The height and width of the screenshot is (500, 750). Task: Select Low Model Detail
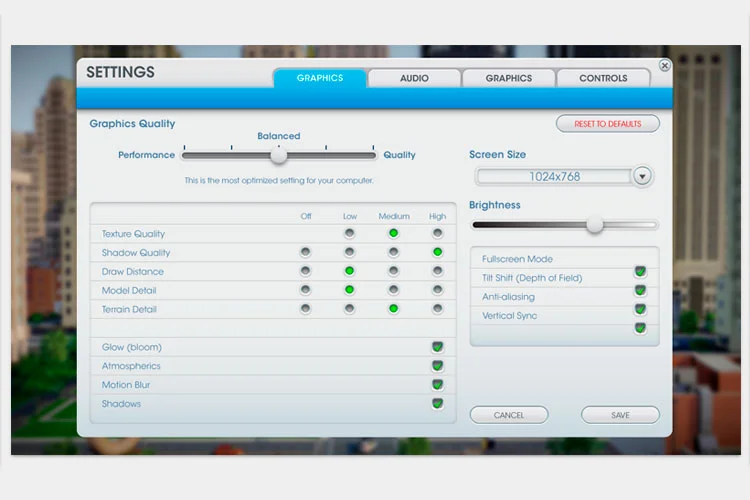pyautogui.click(x=350, y=289)
